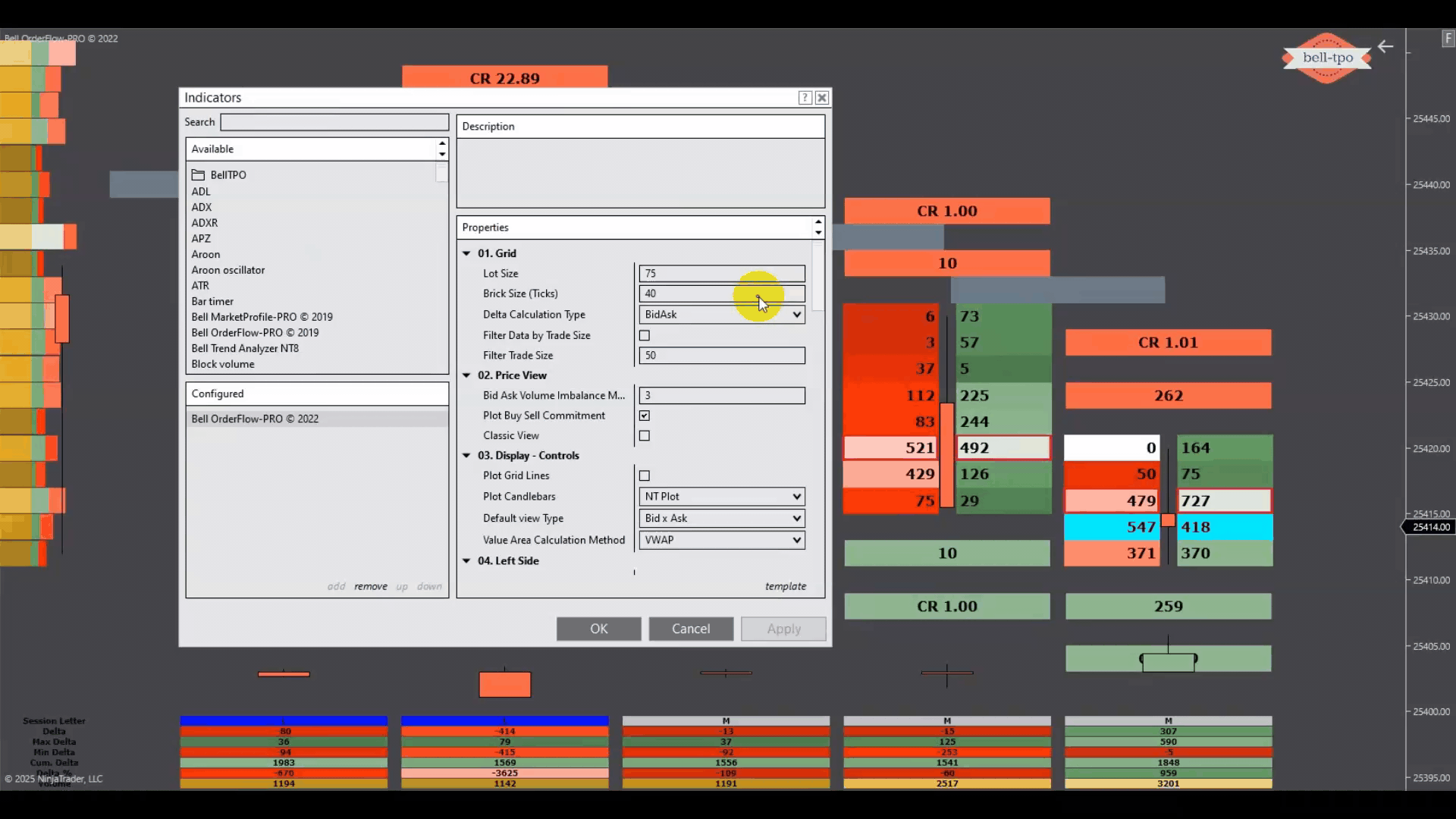Click Properties panel sort arrows
The width and height of the screenshot is (1456, 819).
click(x=818, y=227)
